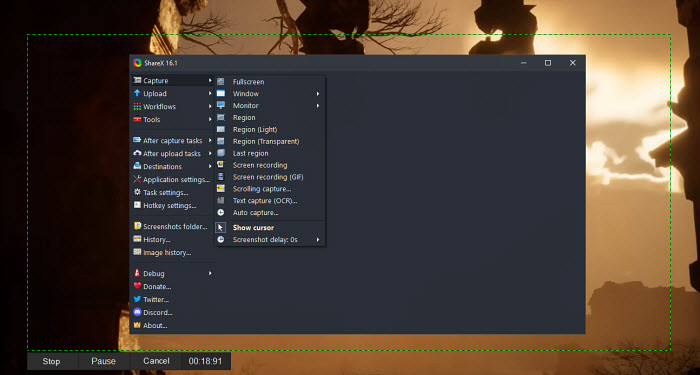Click the Scrolling capture icon
Viewport: 700px width, 375px height.
click(221, 188)
